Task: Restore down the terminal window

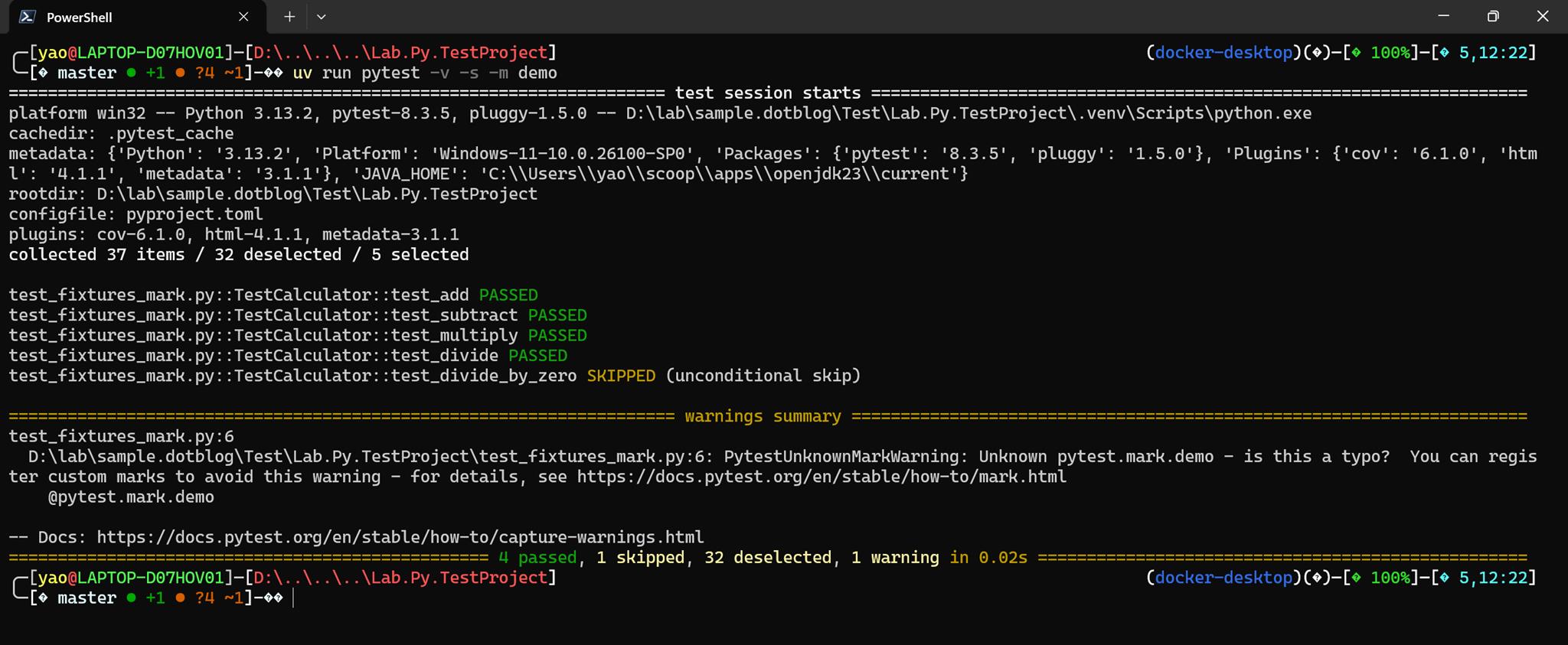Action: pyautogui.click(x=1493, y=16)
